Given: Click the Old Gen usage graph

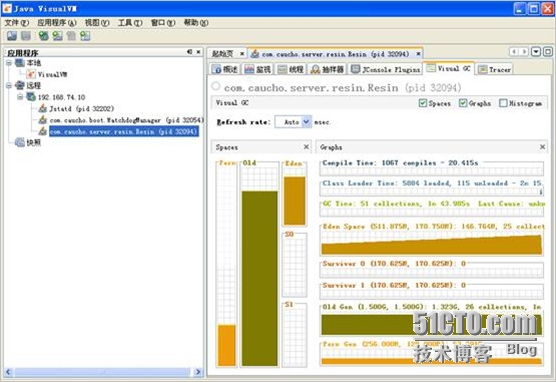Looking at the screenshot, I should [x=431, y=325].
